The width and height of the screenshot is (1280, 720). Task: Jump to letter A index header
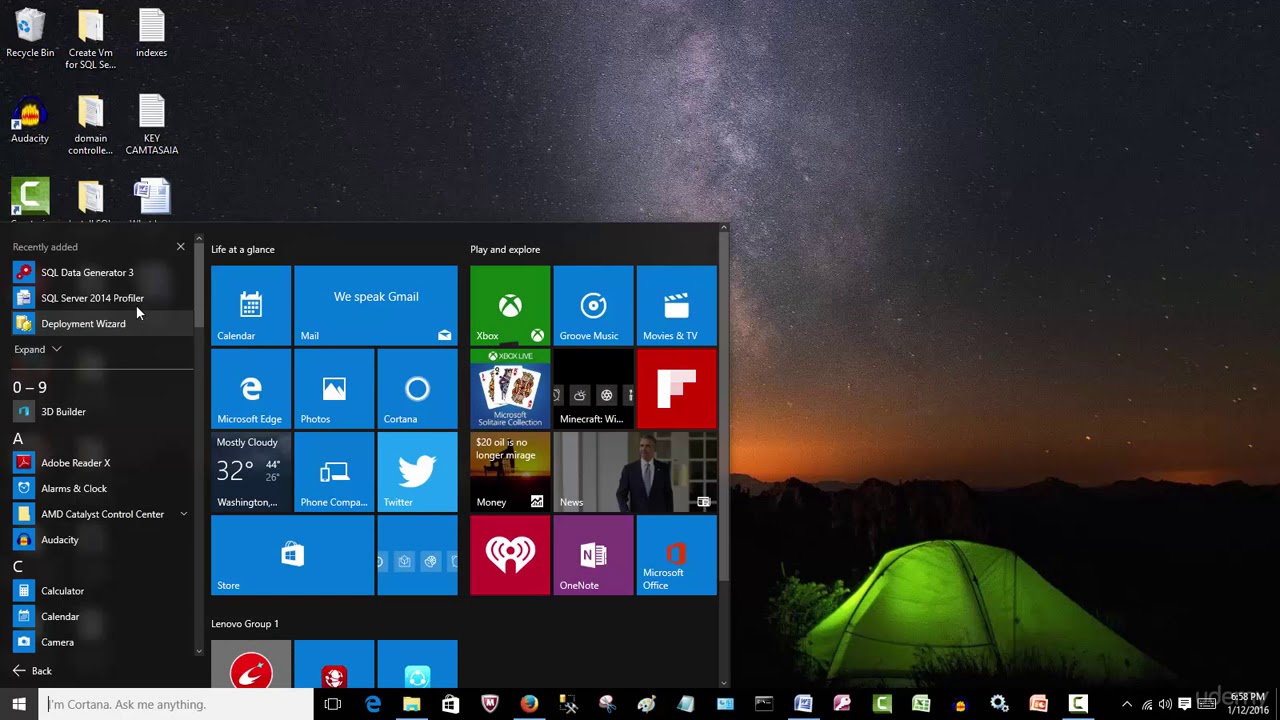click(18, 438)
